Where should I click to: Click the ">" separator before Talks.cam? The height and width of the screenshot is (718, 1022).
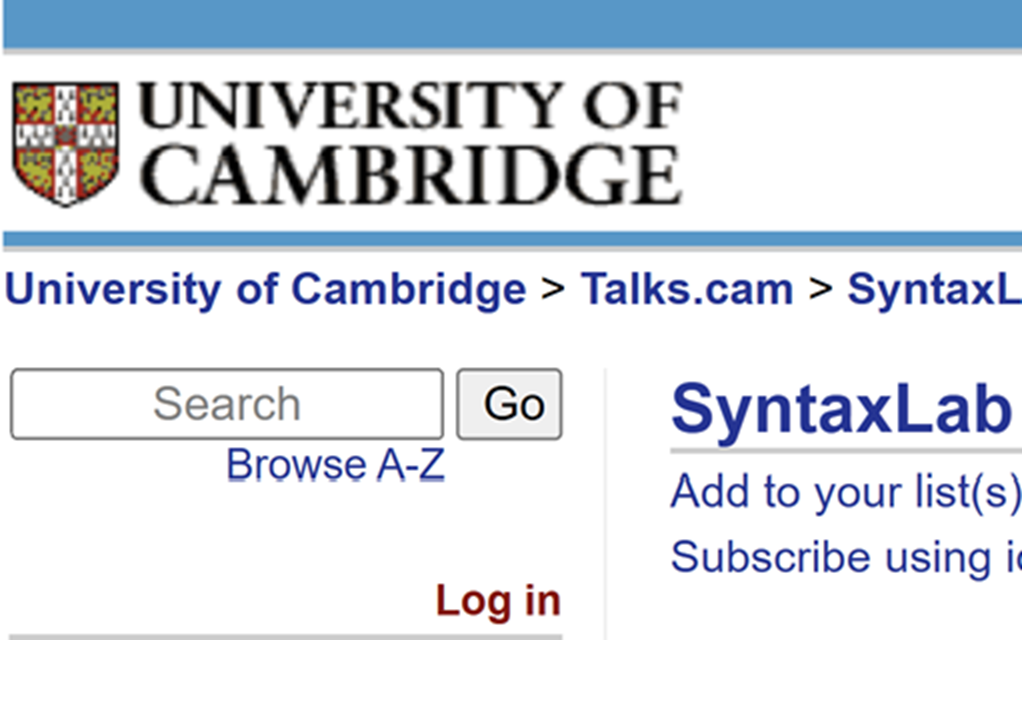click(x=553, y=290)
